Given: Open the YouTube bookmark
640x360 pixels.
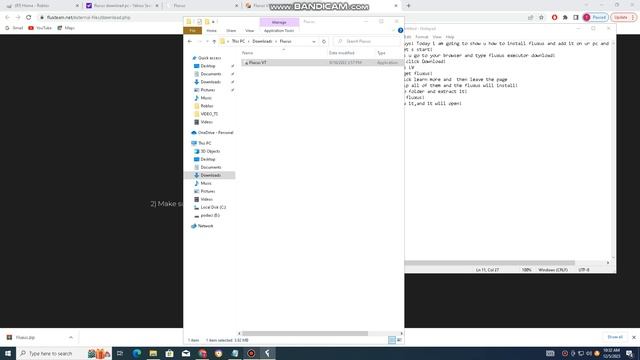Looking at the screenshot, I should (x=40, y=28).
